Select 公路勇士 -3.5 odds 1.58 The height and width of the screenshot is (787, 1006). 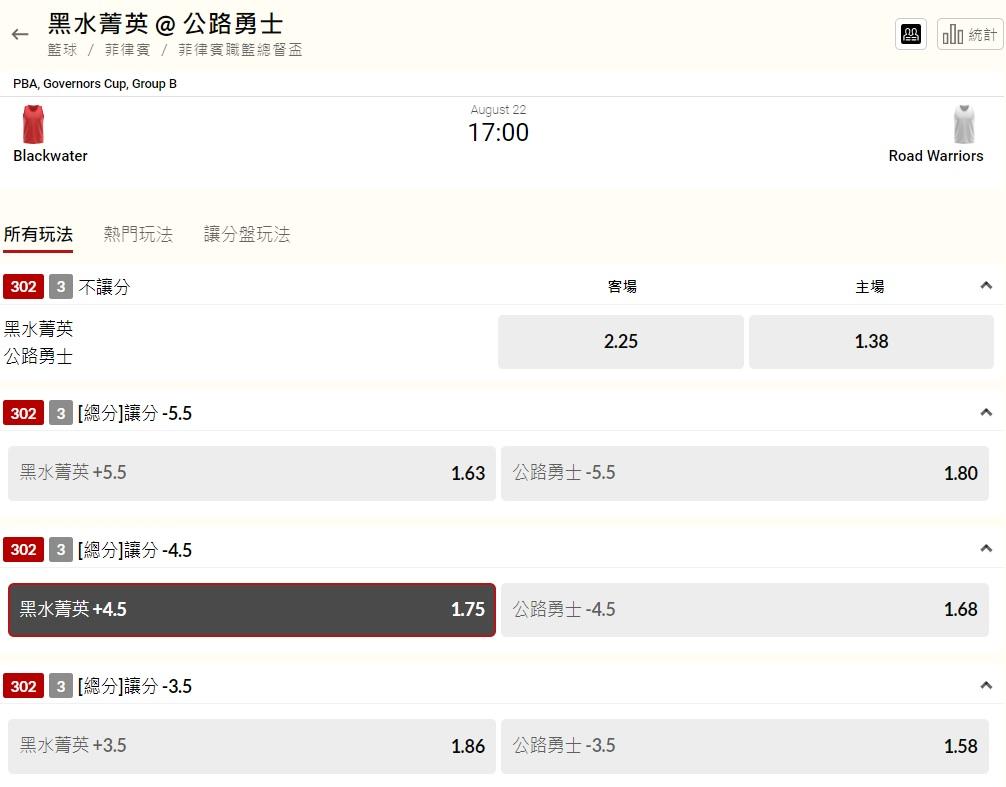pyautogui.click(x=744, y=746)
